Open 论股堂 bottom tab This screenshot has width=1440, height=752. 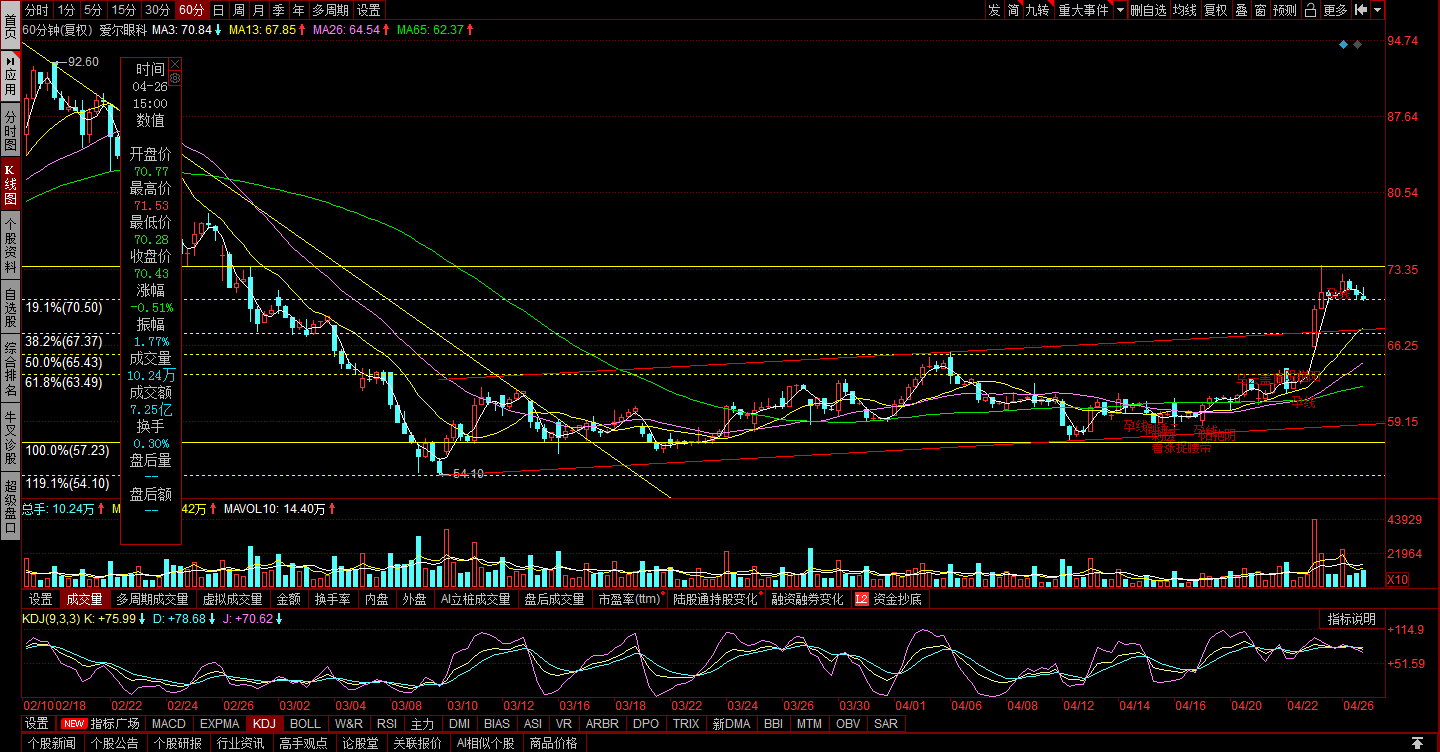coord(359,743)
